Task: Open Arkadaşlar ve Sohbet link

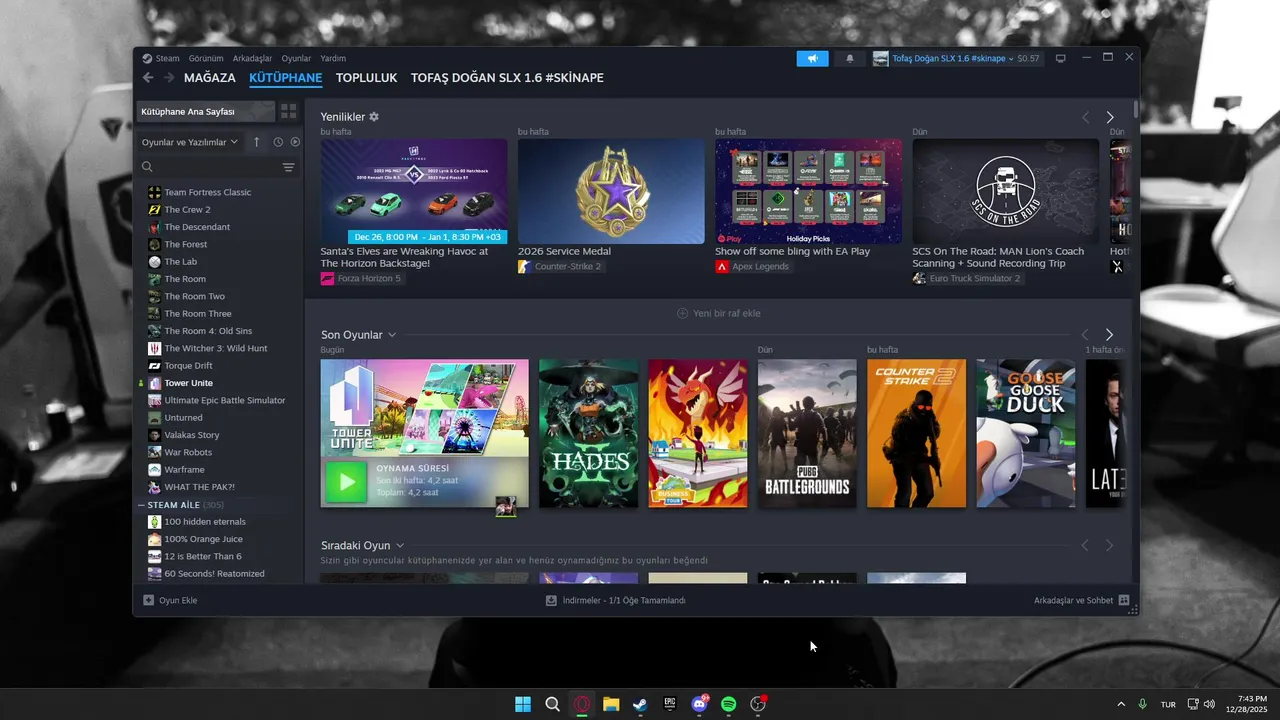Action: pos(1073,600)
